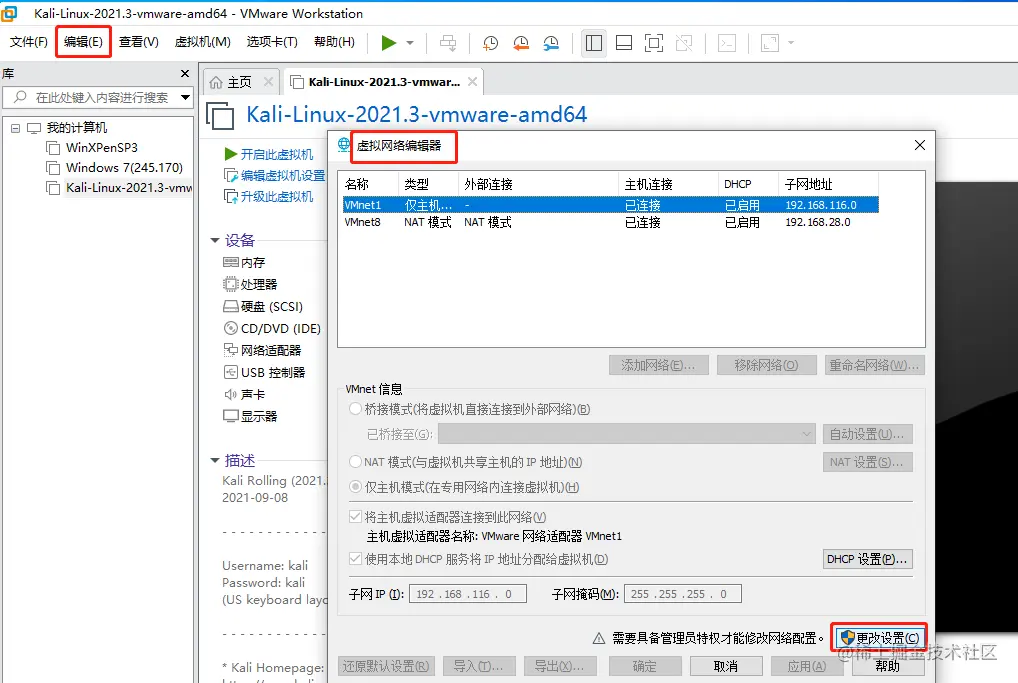Open the stretch display dropdown arrow
Viewport: 1018px width, 683px height.
point(791,43)
